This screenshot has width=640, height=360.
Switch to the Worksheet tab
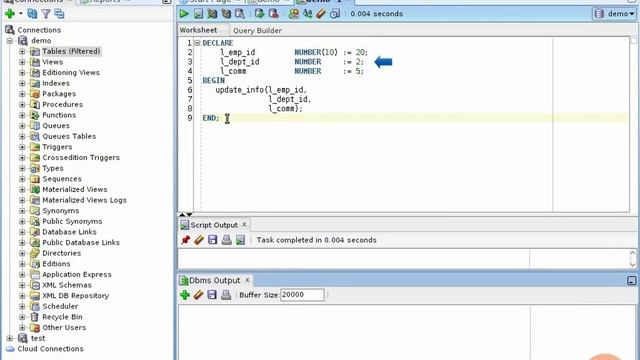pos(199,30)
